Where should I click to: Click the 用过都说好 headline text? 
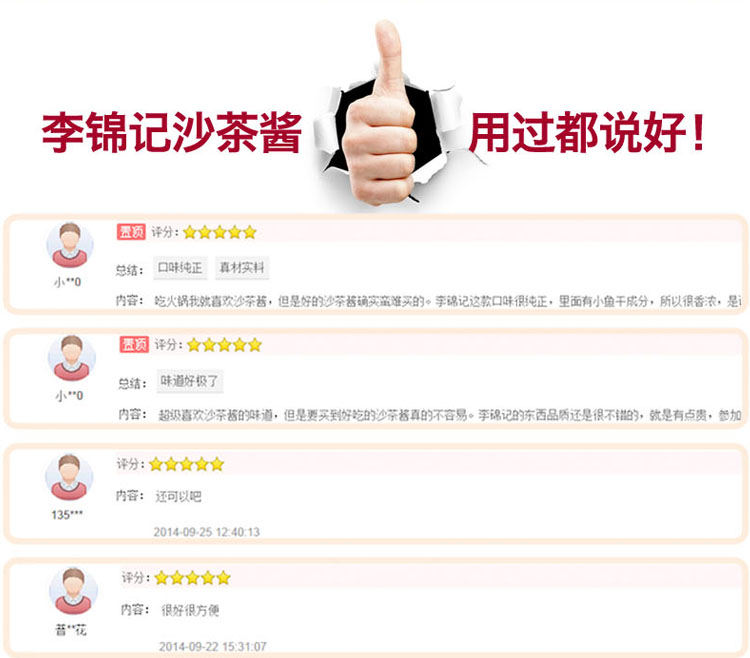(587, 132)
